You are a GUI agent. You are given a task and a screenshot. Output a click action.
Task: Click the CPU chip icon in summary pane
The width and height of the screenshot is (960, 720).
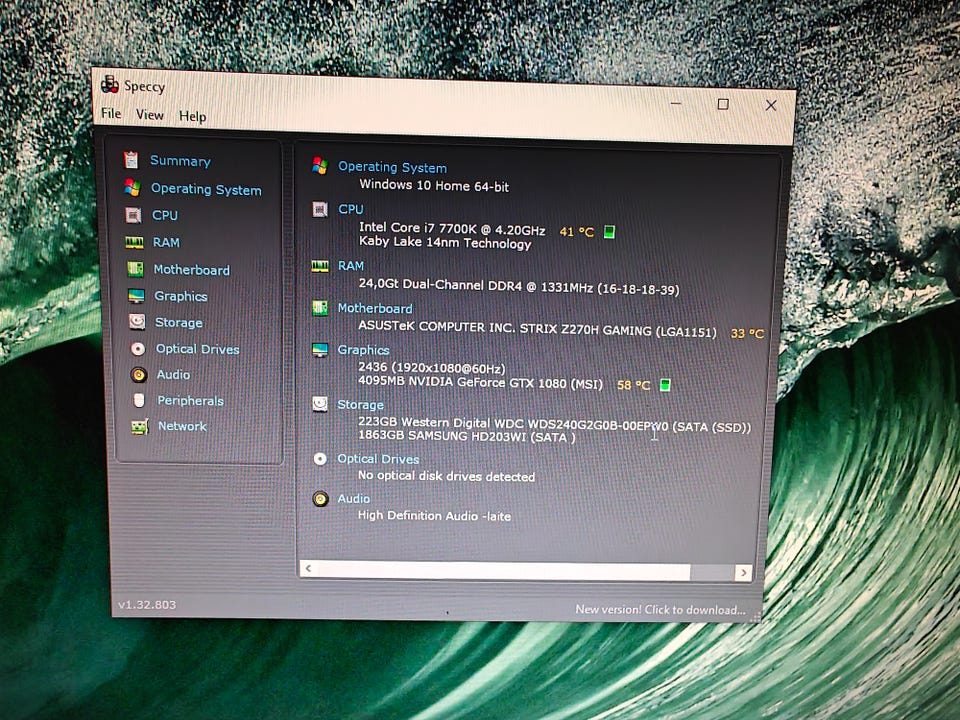[320, 209]
